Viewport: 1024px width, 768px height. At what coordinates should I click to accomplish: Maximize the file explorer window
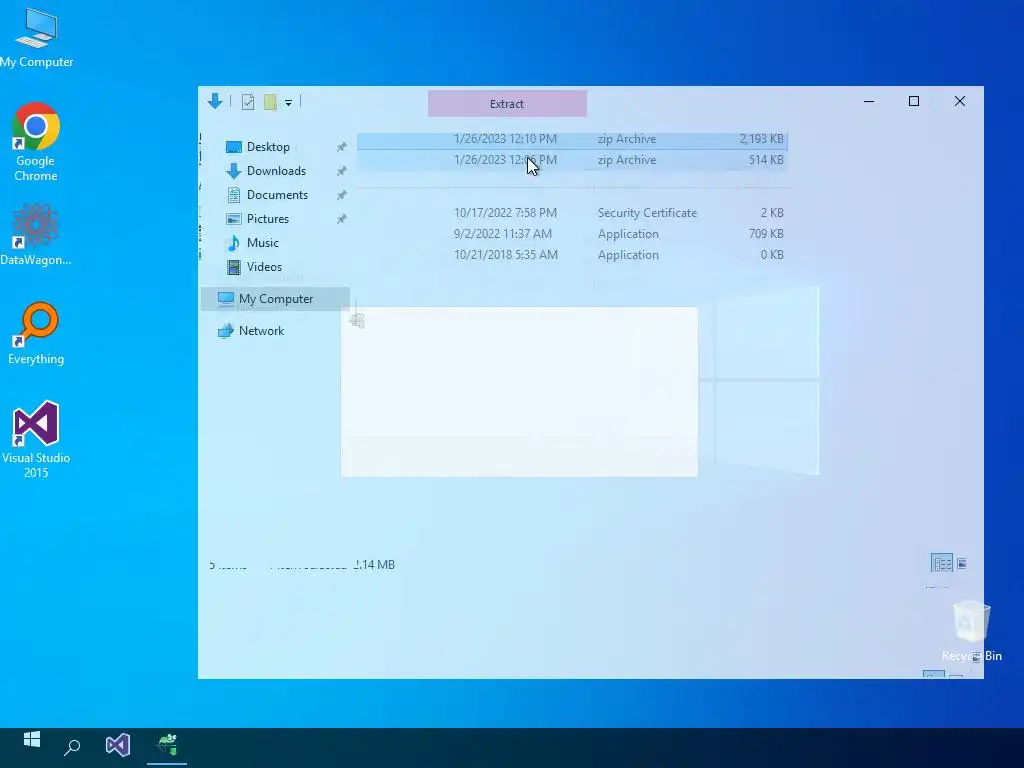(x=914, y=101)
